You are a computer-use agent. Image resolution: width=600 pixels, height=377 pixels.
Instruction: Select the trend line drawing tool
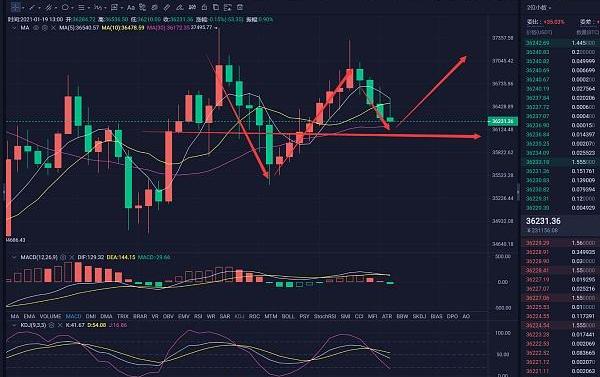click(32, 7)
